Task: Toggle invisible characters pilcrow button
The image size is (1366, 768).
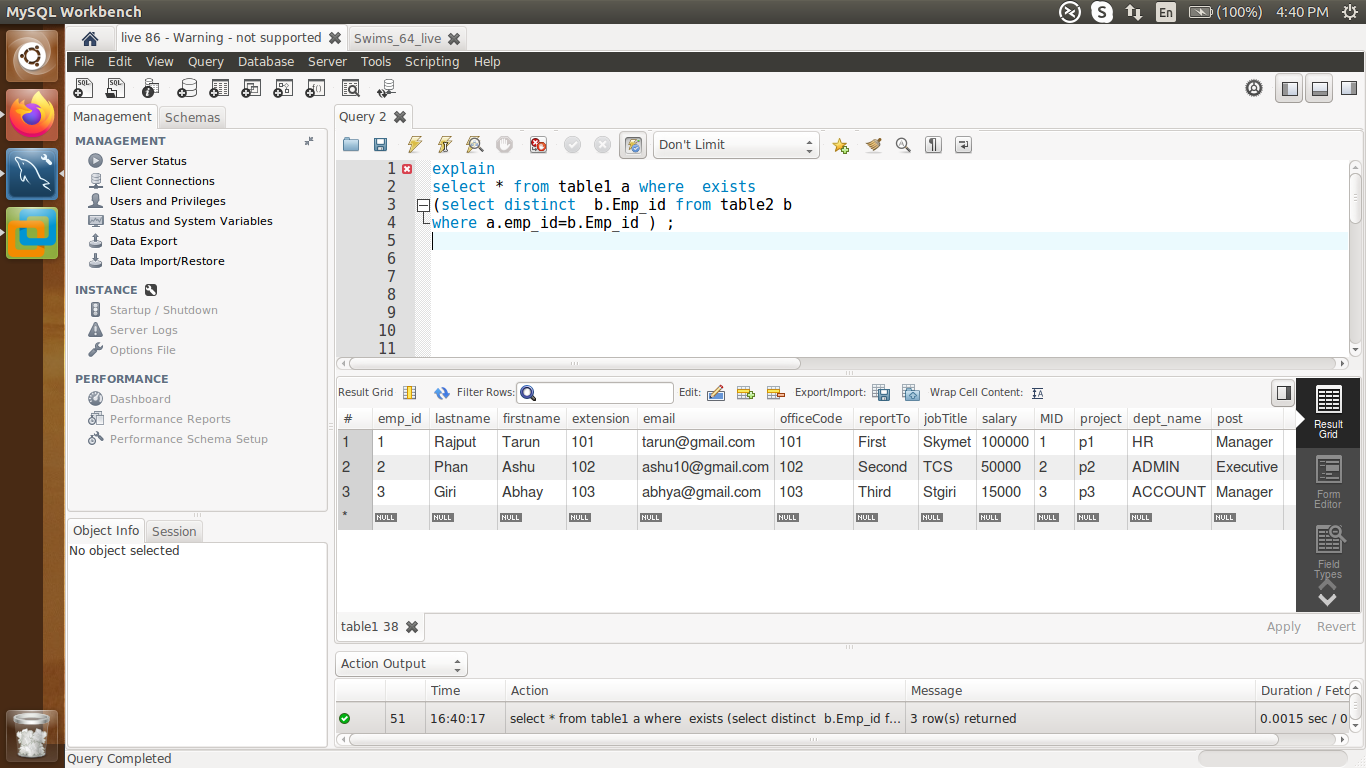Action: click(933, 145)
